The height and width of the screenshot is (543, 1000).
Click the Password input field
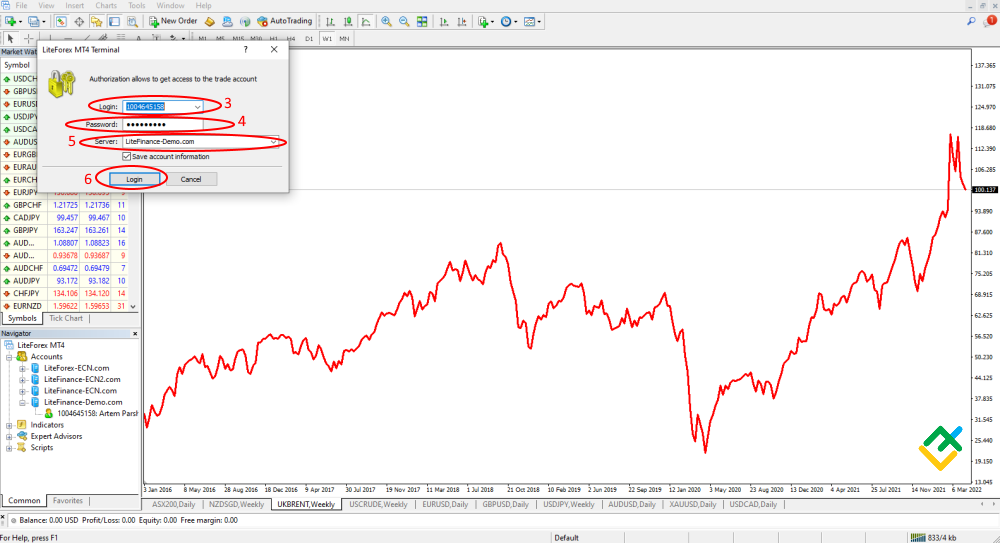[x=163, y=124]
